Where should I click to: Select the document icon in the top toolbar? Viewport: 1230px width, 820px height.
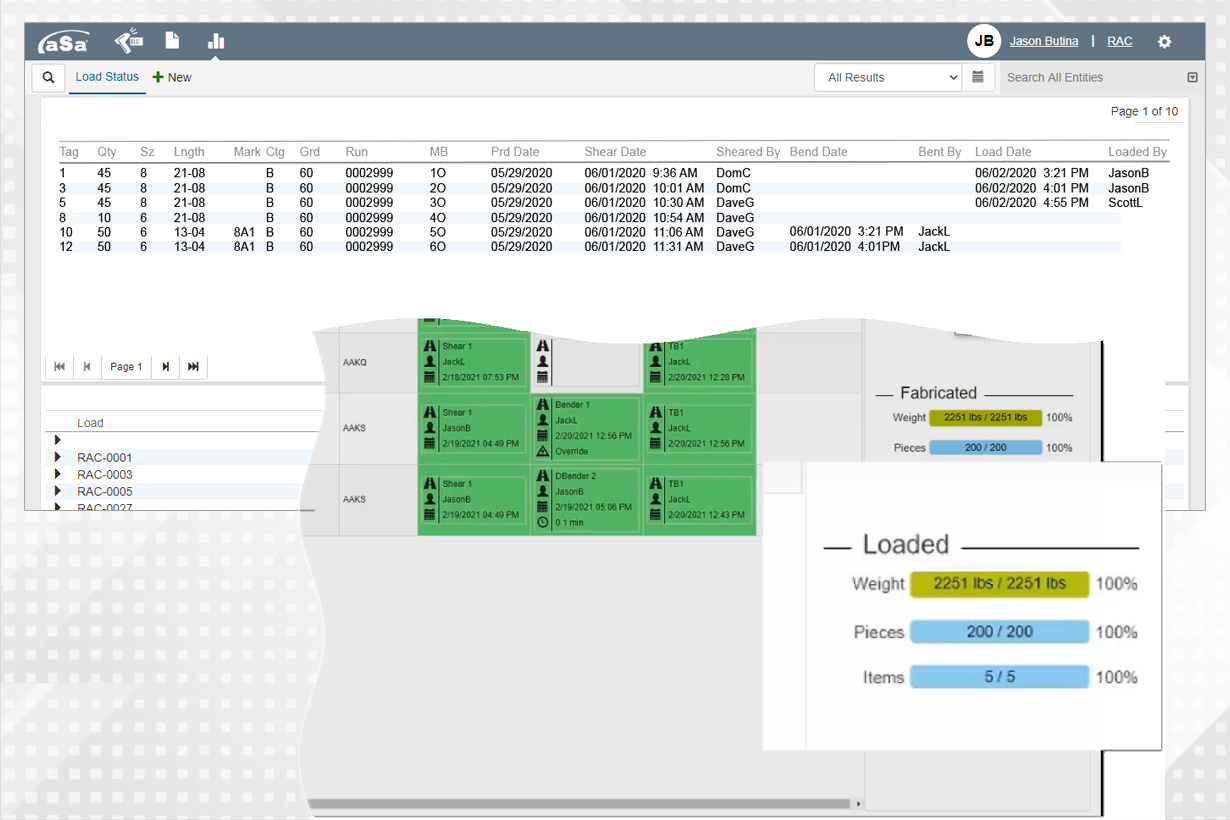[171, 40]
